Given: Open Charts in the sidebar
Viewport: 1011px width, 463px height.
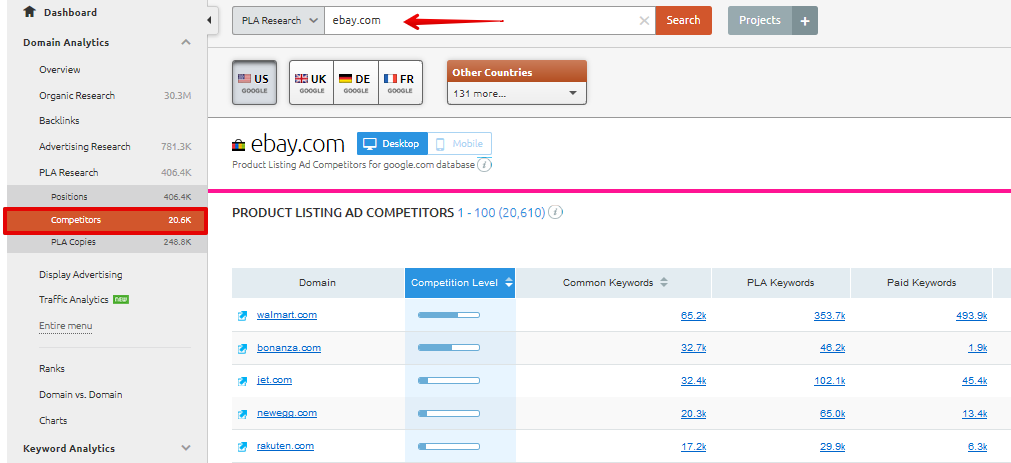Looking at the screenshot, I should [53, 420].
